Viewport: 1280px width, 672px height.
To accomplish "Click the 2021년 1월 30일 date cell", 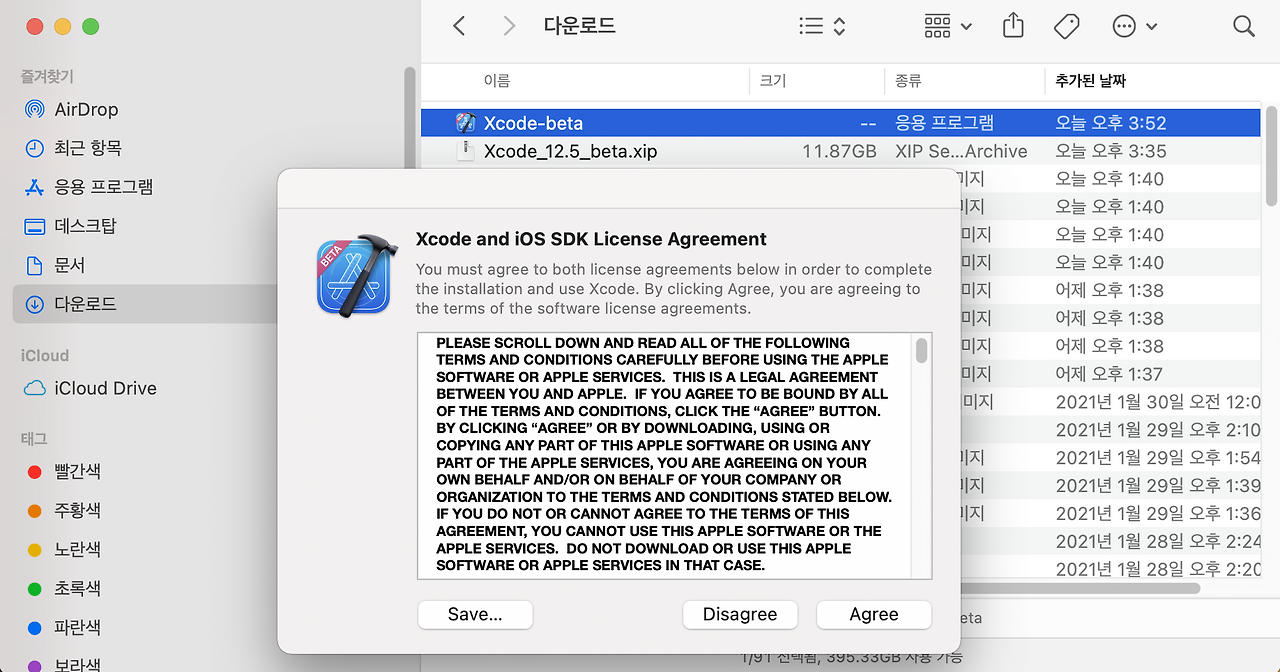I will (x=1157, y=402).
